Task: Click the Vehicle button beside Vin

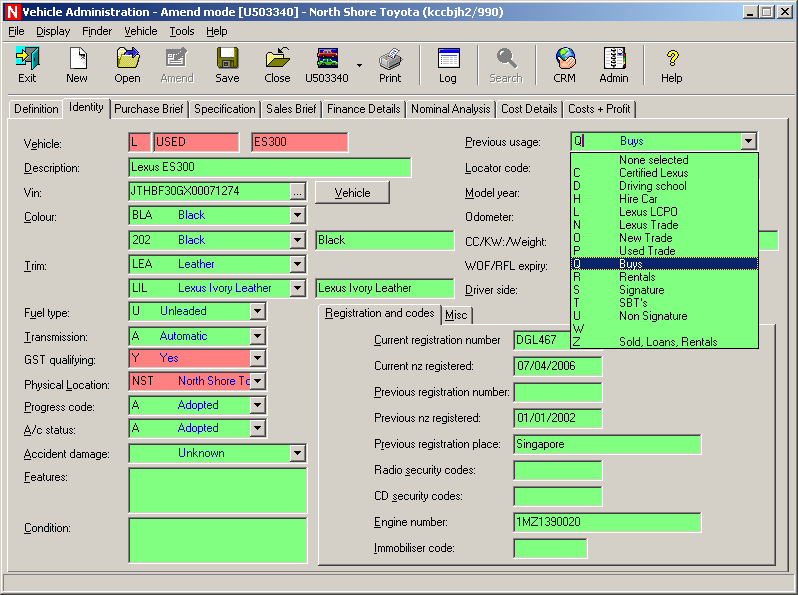Action: [352, 192]
